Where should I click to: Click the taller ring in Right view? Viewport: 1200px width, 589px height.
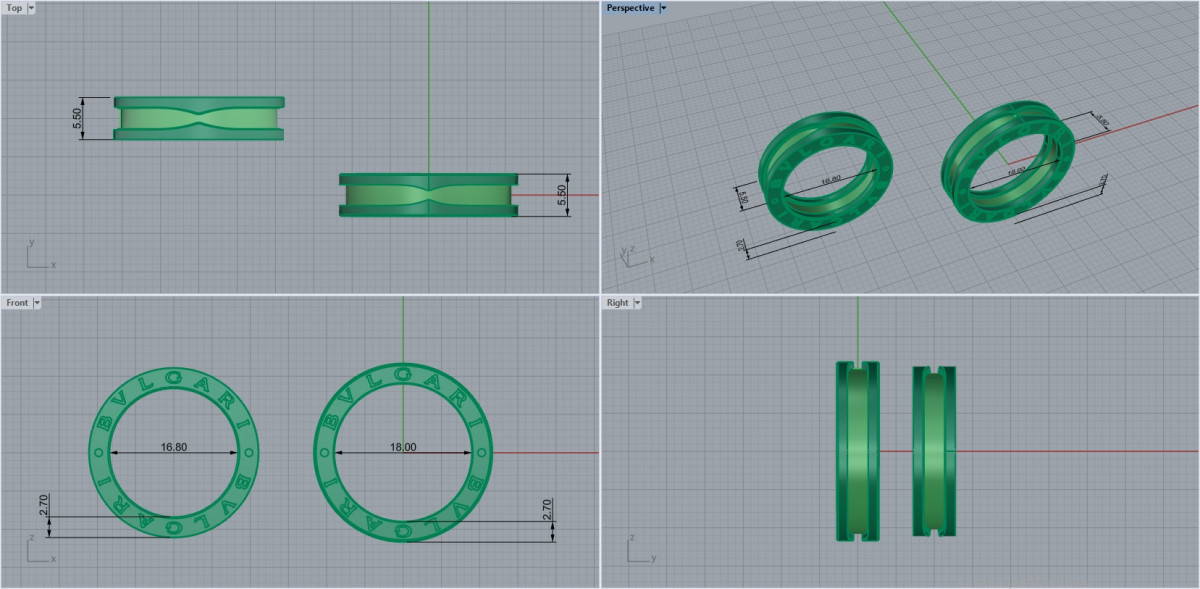(x=858, y=452)
